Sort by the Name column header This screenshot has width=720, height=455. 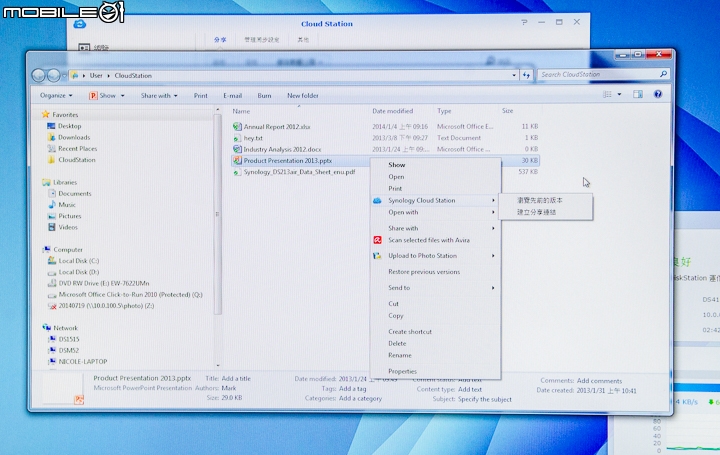pos(242,111)
